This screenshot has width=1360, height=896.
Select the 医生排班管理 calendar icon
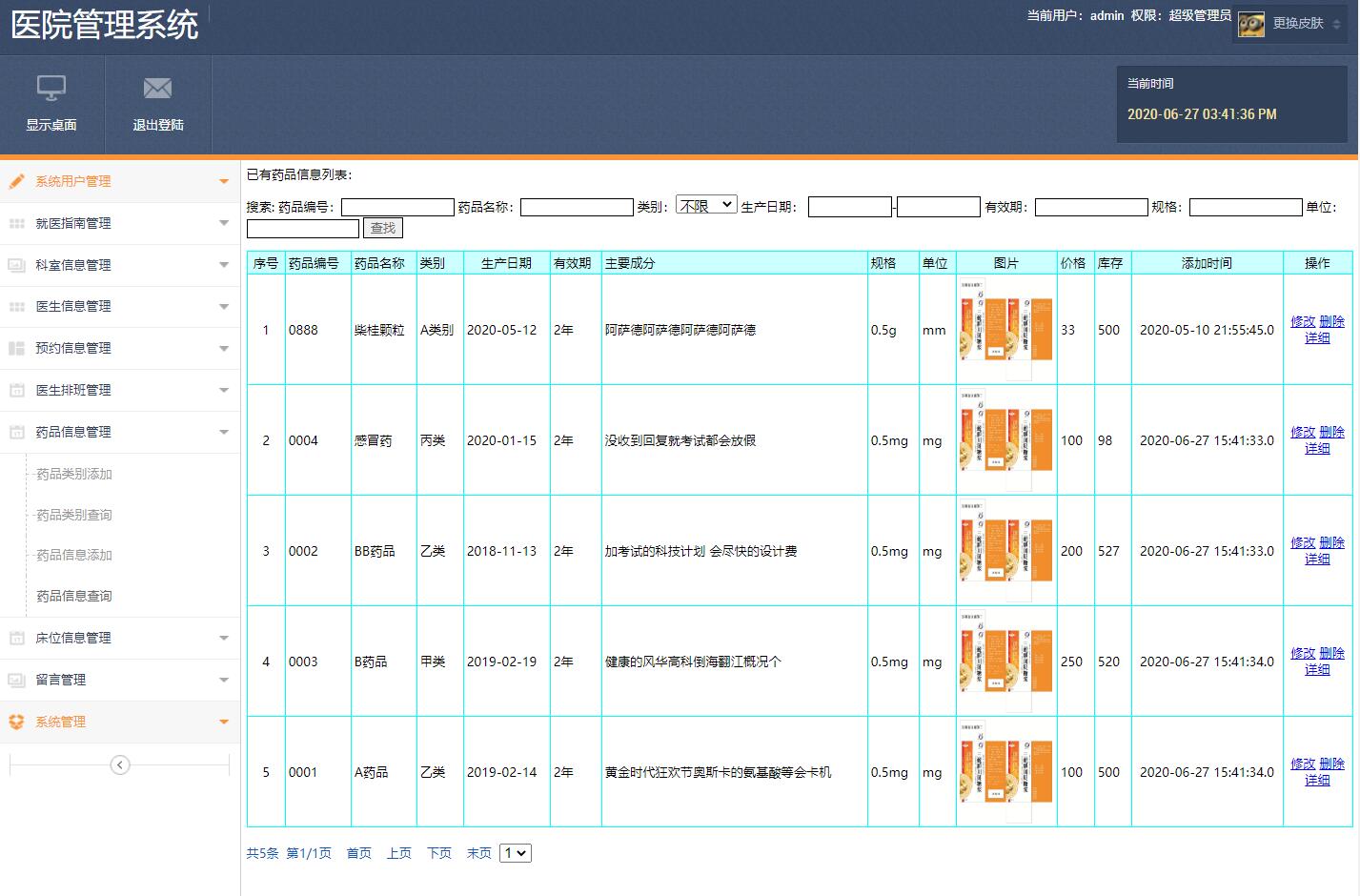tap(15, 390)
